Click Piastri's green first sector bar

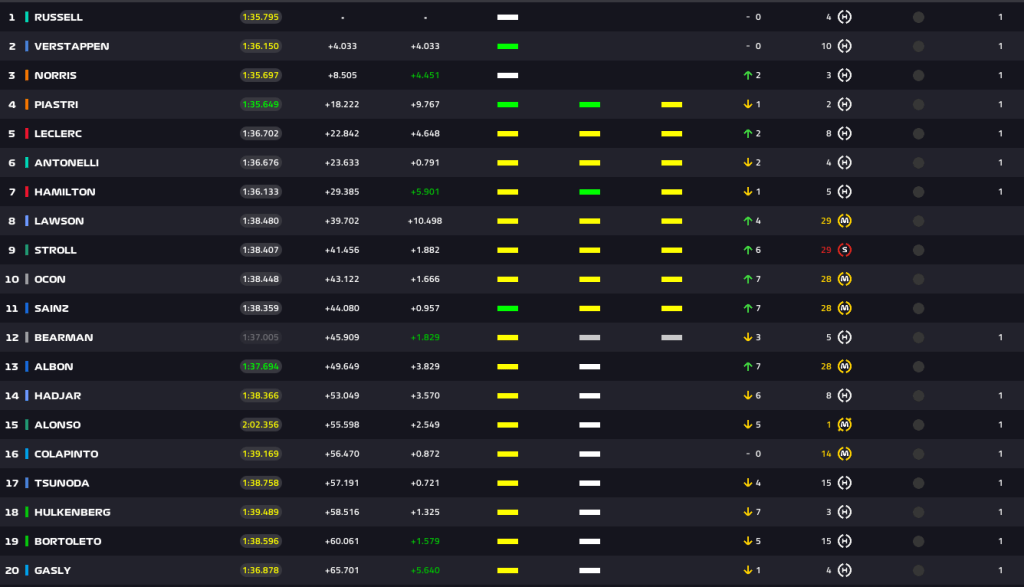(507, 104)
